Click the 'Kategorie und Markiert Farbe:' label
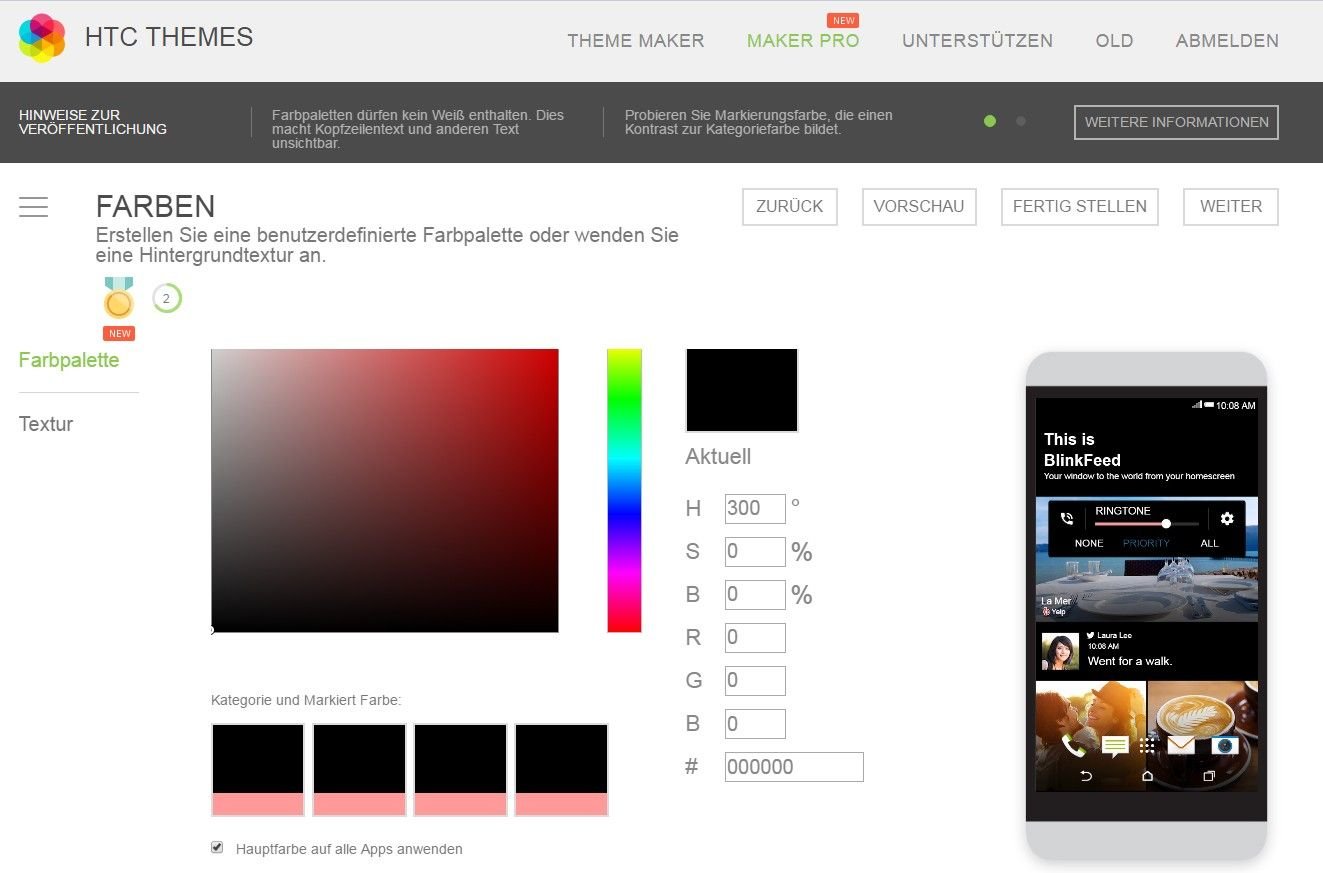This screenshot has width=1323, height=873. pyautogui.click(x=306, y=700)
